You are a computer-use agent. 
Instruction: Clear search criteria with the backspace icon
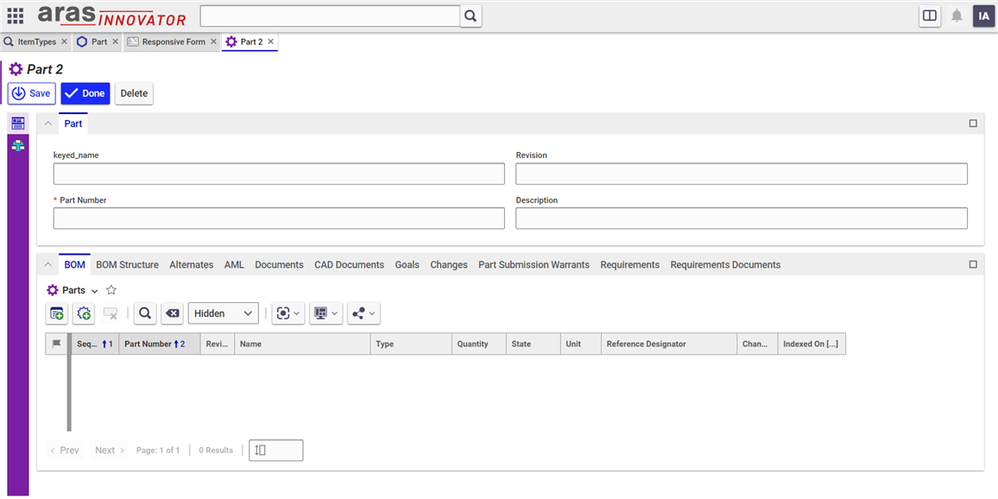[172, 313]
